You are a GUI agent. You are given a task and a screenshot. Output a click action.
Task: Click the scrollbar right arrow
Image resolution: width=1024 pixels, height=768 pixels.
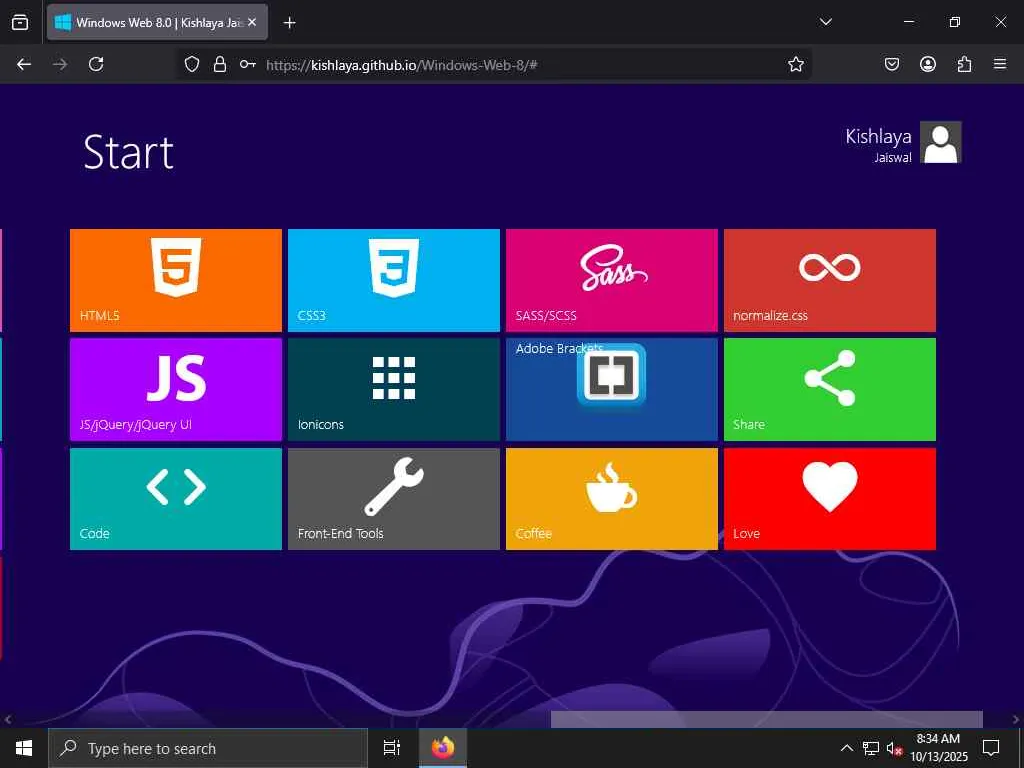tap(1016, 720)
